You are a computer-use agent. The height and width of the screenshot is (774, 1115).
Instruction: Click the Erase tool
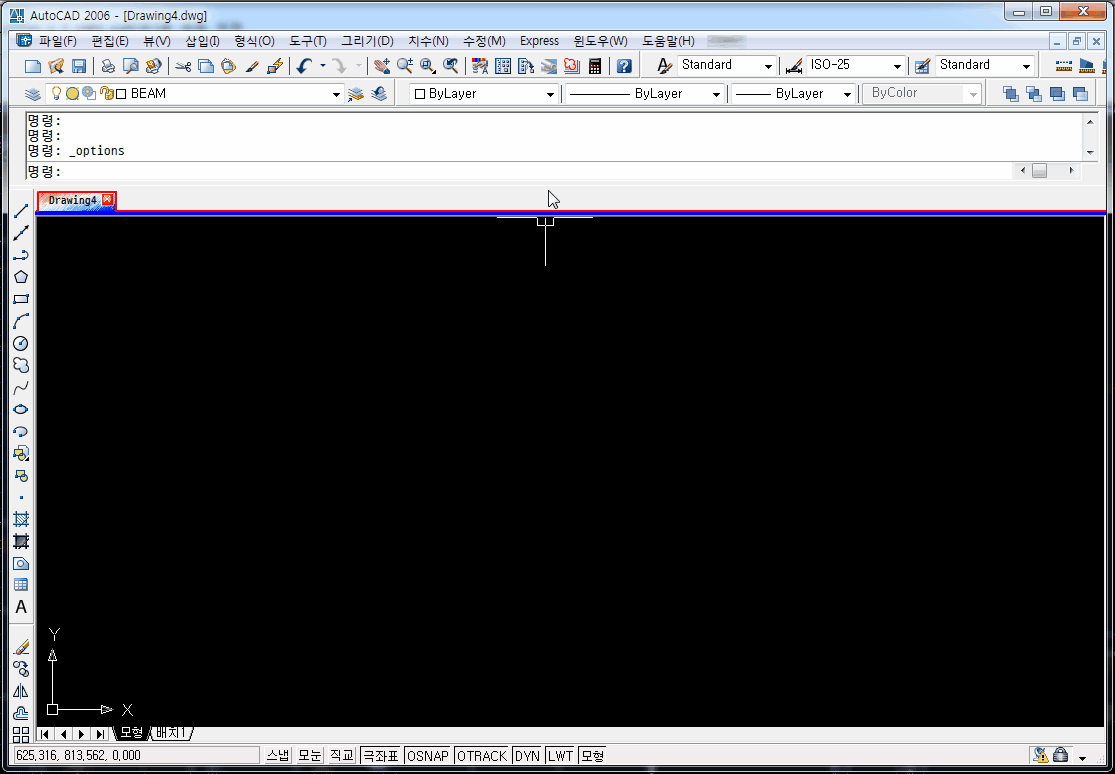(21, 647)
